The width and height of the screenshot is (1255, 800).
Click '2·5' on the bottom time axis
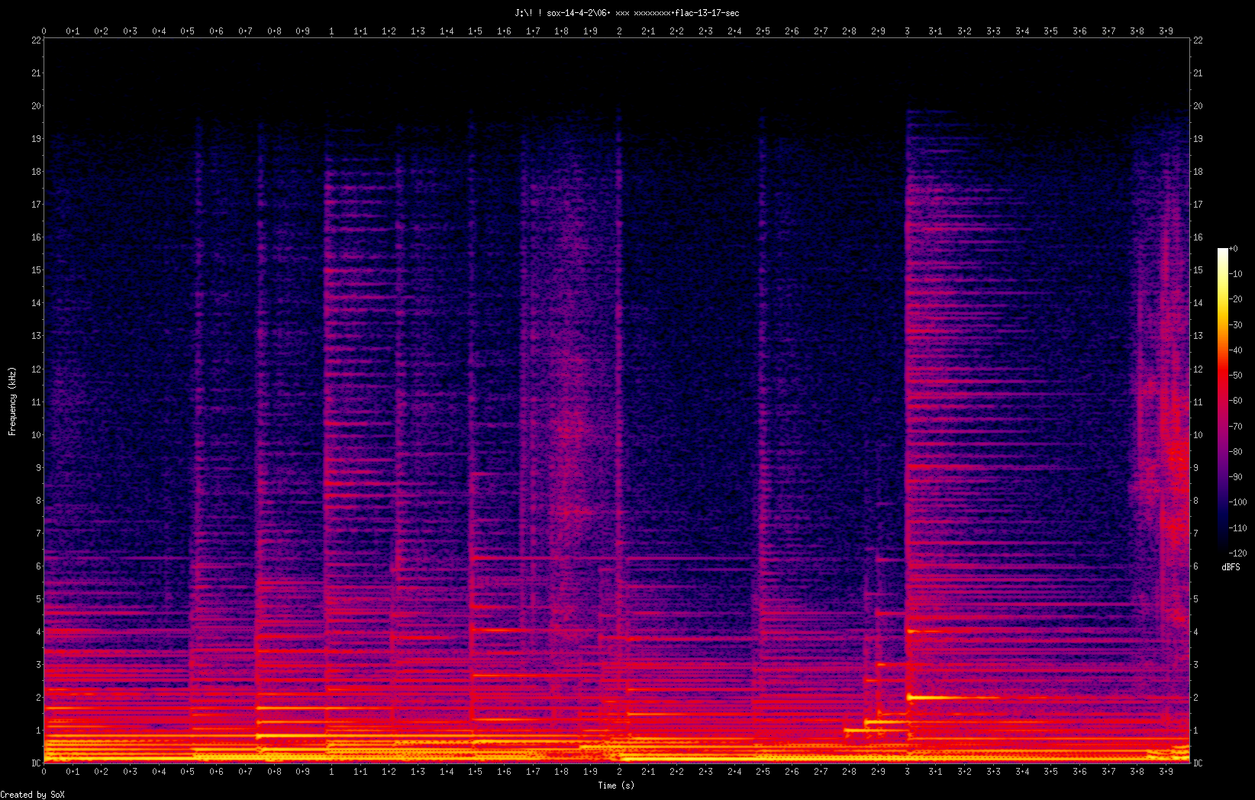[763, 773]
